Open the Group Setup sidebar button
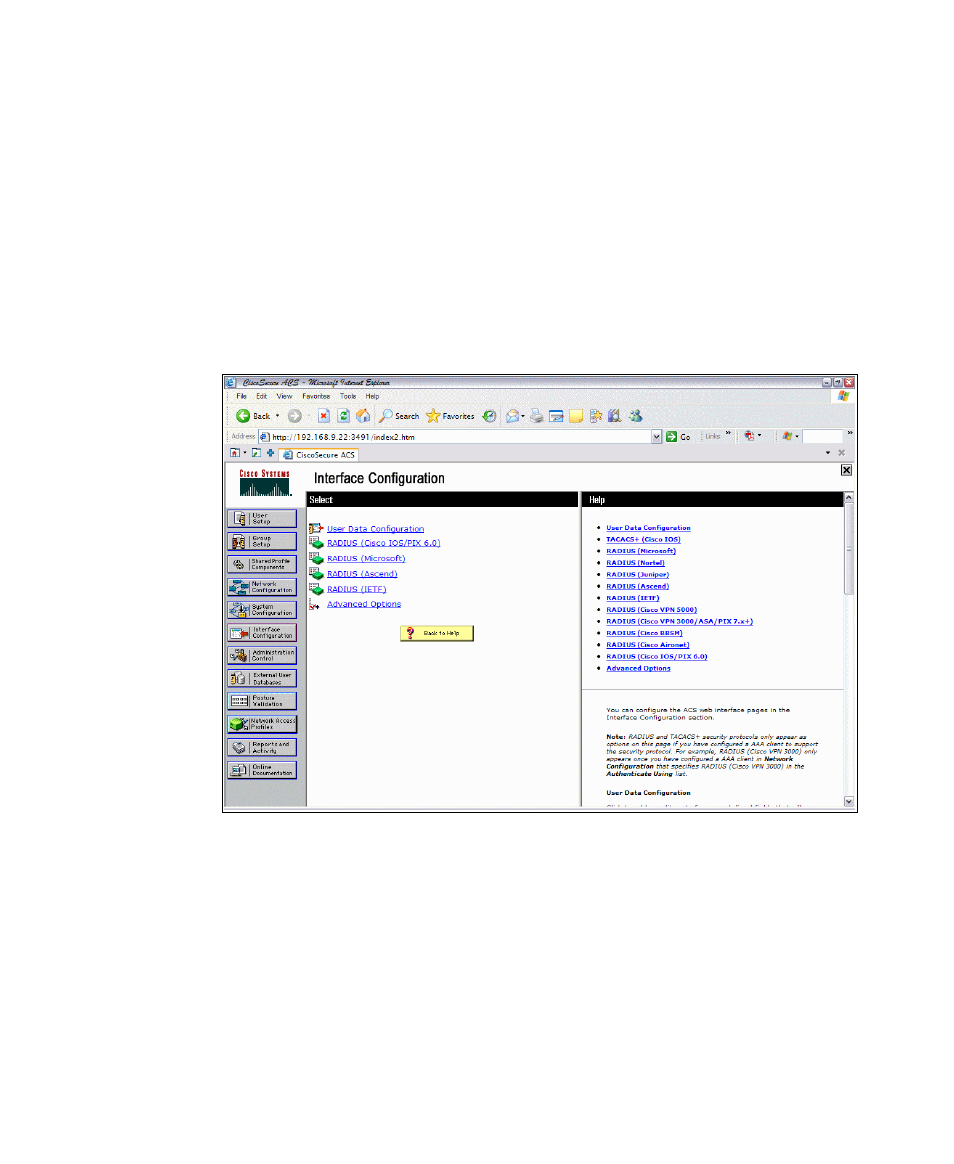 pos(262,541)
